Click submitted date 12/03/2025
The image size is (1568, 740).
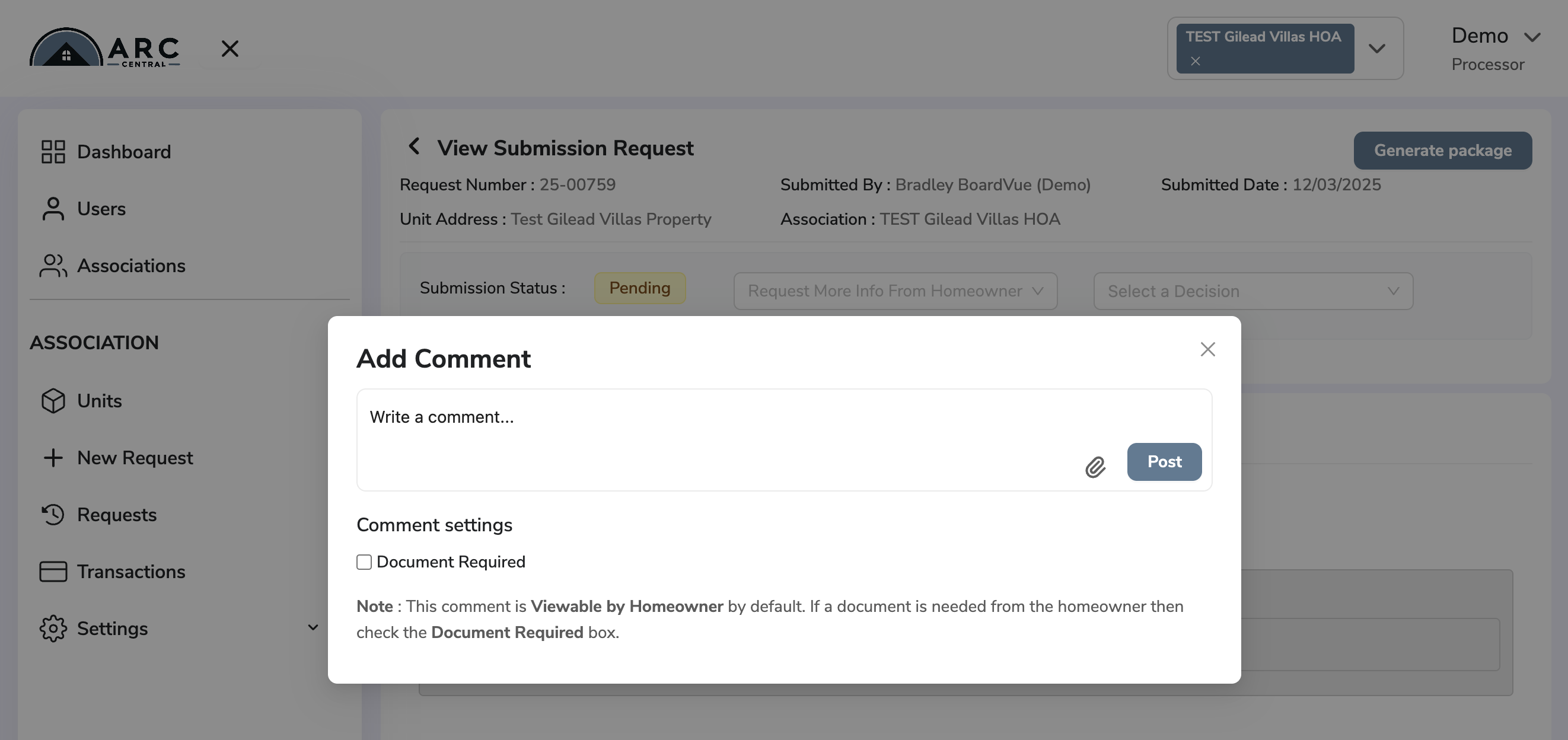point(1337,184)
